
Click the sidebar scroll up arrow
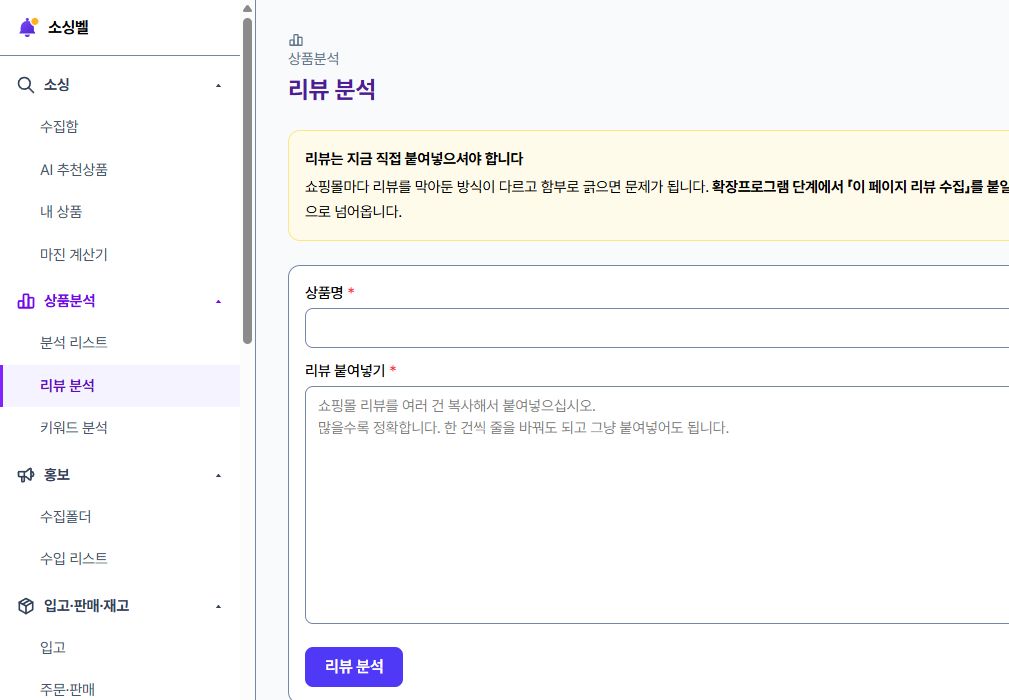(247, 8)
